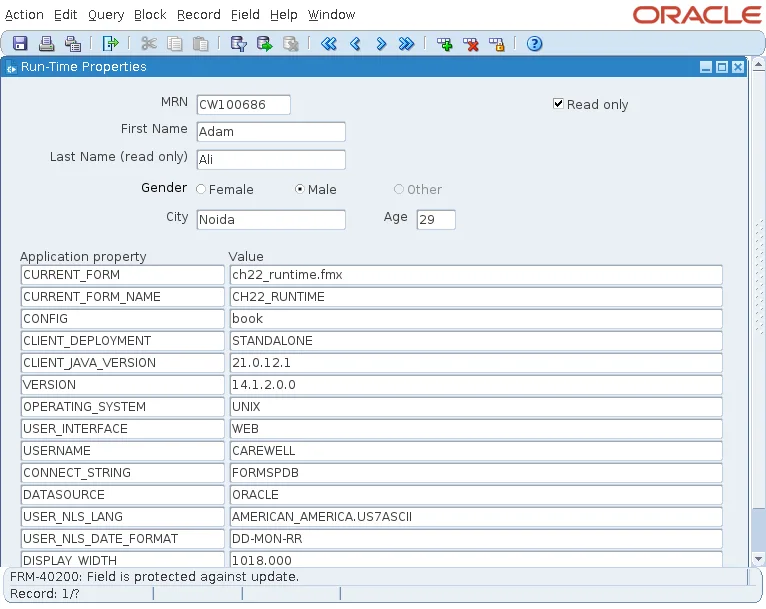Click the CURRENT_FORM_NAME property cell
766x609 pixels.
coord(123,297)
